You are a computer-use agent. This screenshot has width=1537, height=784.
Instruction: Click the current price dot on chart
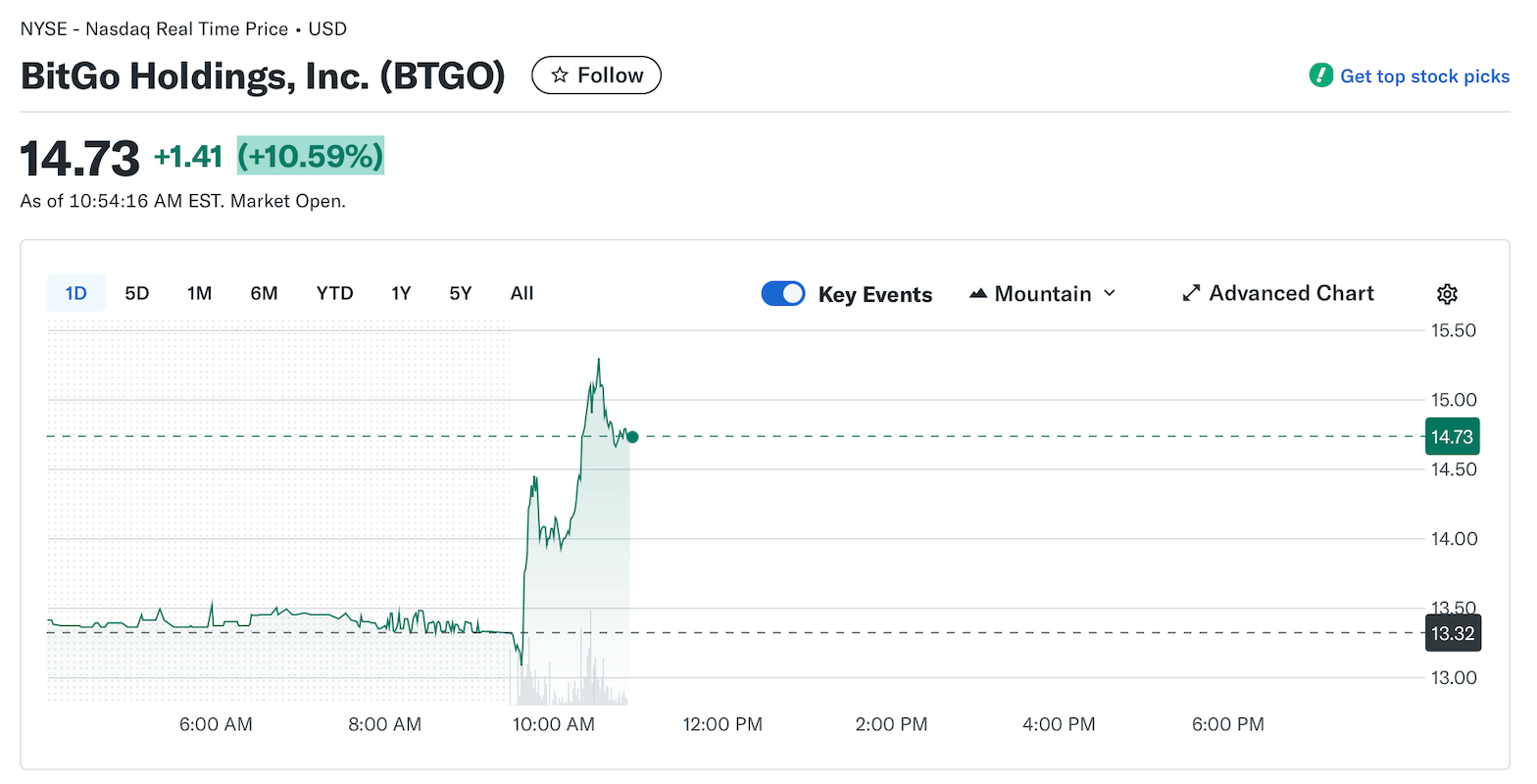point(632,437)
